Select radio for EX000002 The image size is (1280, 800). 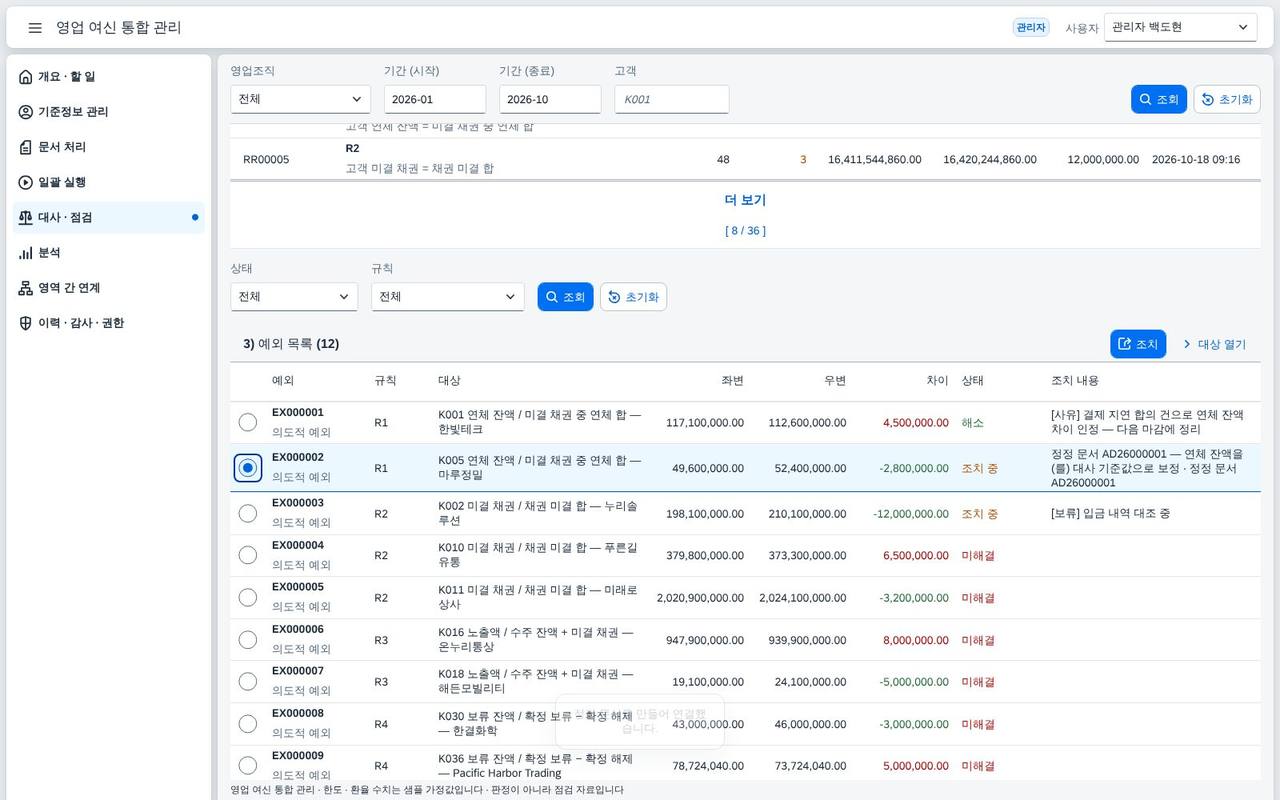pyautogui.click(x=248, y=468)
